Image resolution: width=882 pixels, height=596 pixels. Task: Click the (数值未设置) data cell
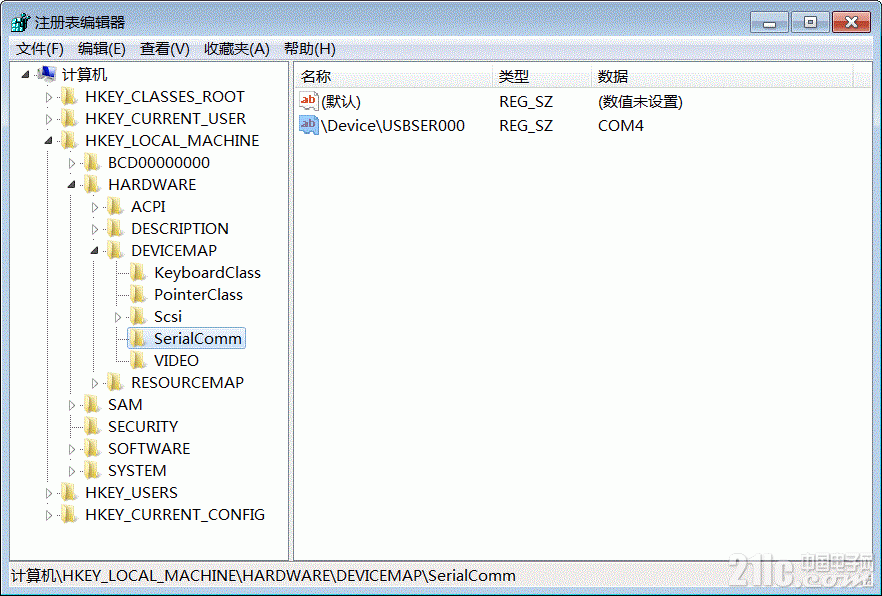pyautogui.click(x=640, y=102)
